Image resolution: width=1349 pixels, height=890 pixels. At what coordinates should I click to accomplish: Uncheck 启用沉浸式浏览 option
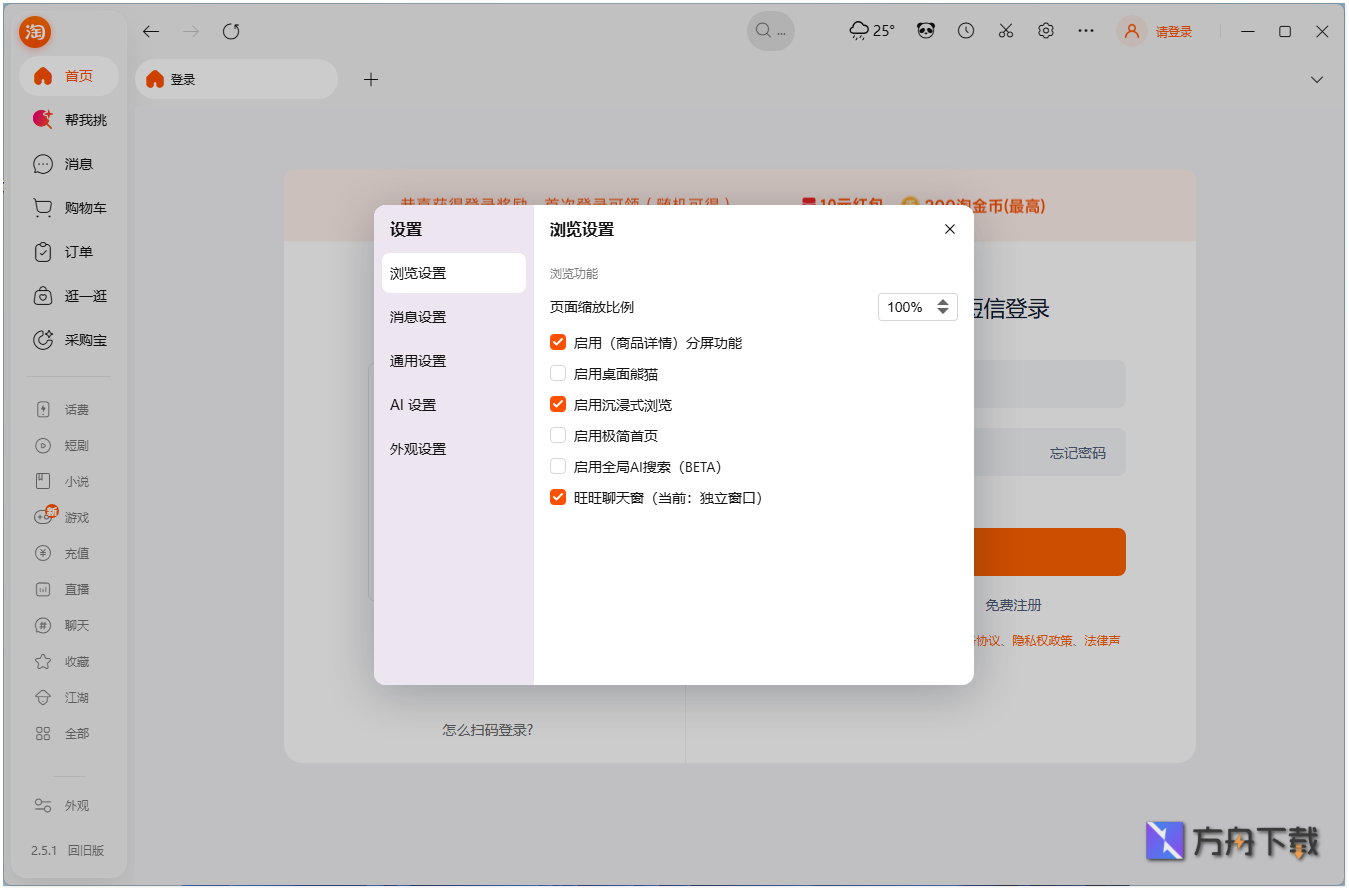coord(558,405)
